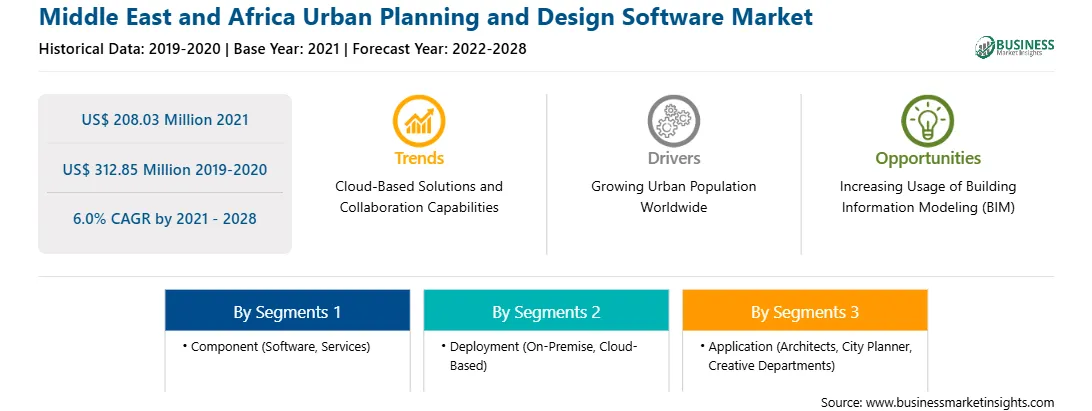The width and height of the screenshot is (1092, 411).
Task: Click the Cloud-Based Solutions and Collaboration Capabilities text
Action: coord(419,197)
